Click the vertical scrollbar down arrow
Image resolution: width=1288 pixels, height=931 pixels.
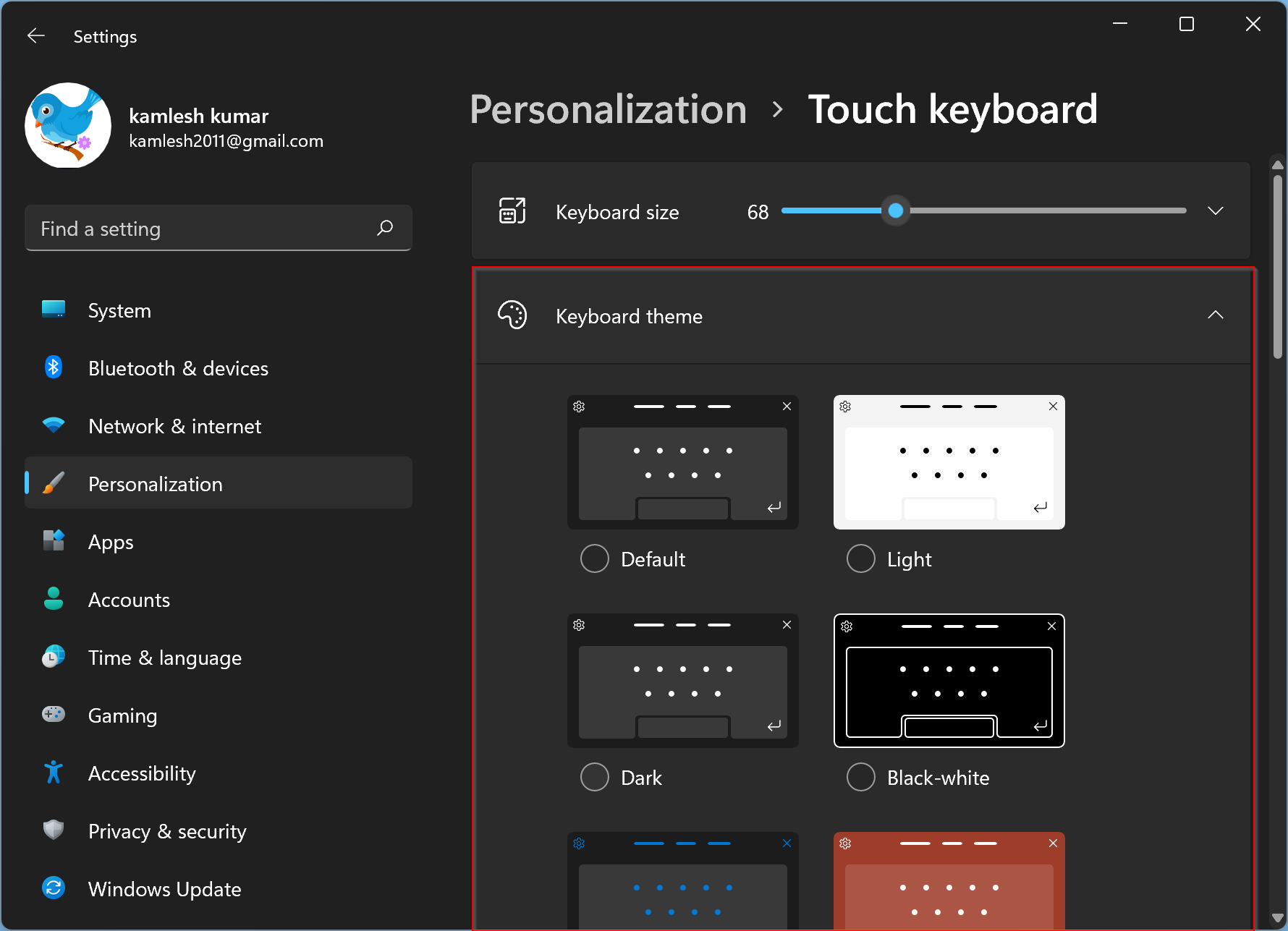1278,917
